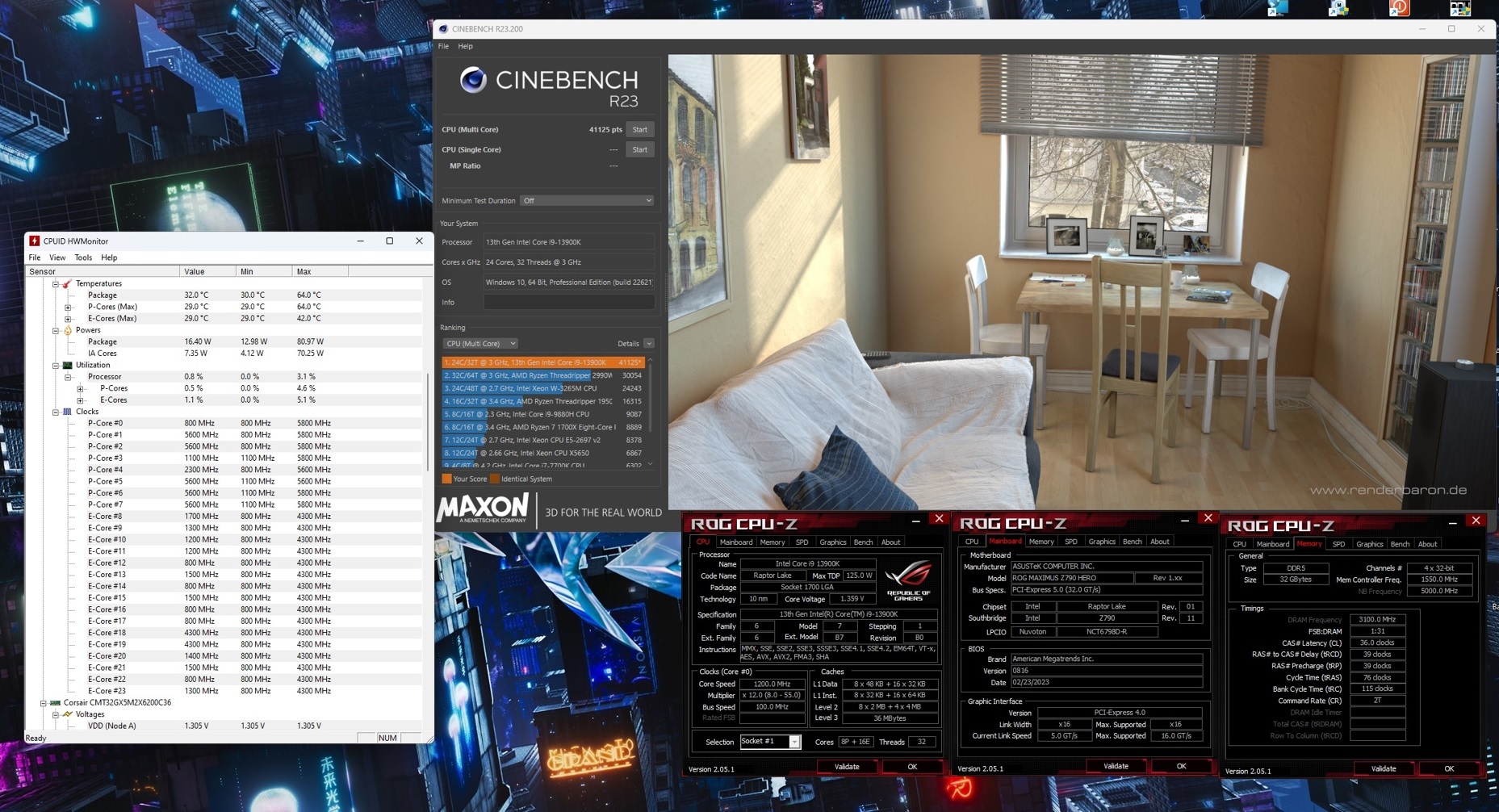Click the Maxon logo in Cinebench

[x=483, y=509]
